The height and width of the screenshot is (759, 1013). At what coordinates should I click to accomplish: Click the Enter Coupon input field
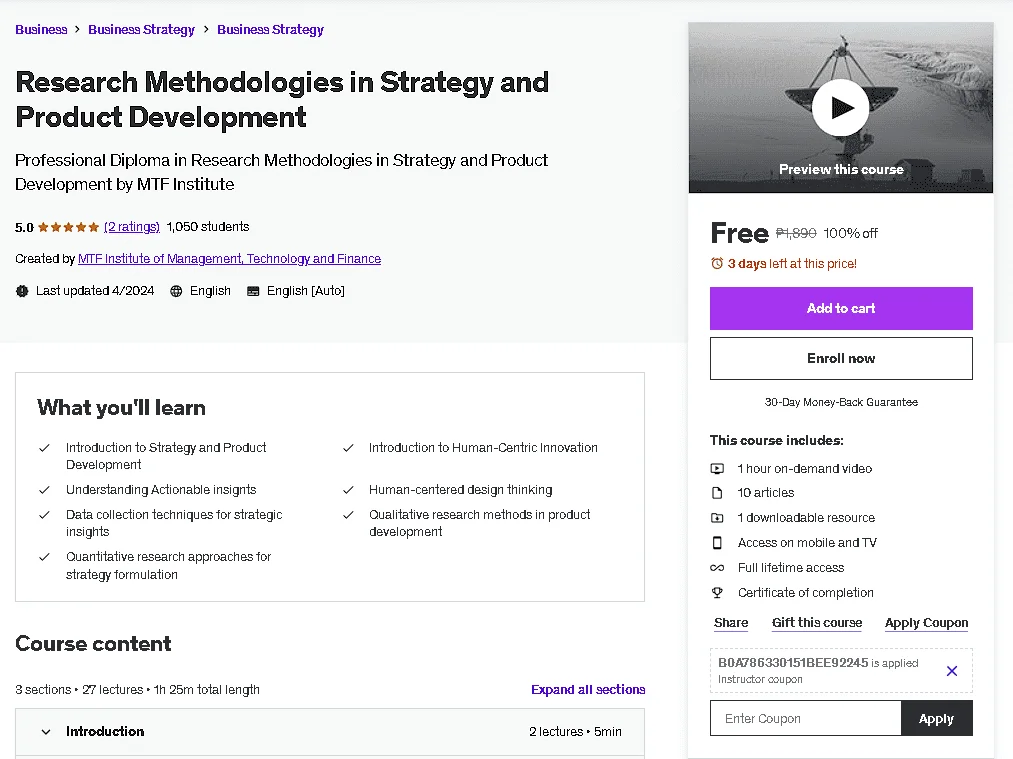point(806,718)
